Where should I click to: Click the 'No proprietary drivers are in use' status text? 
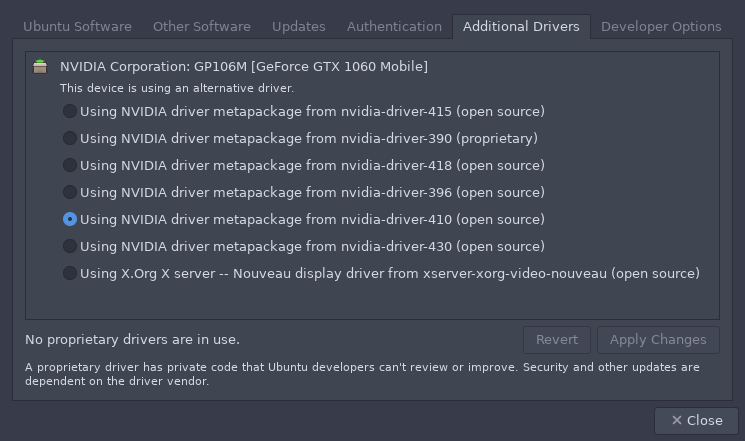tap(133, 340)
